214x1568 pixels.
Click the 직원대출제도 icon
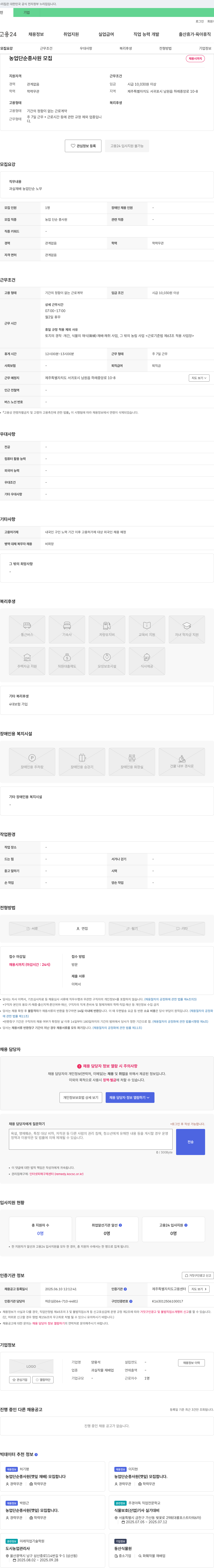click(67, 661)
